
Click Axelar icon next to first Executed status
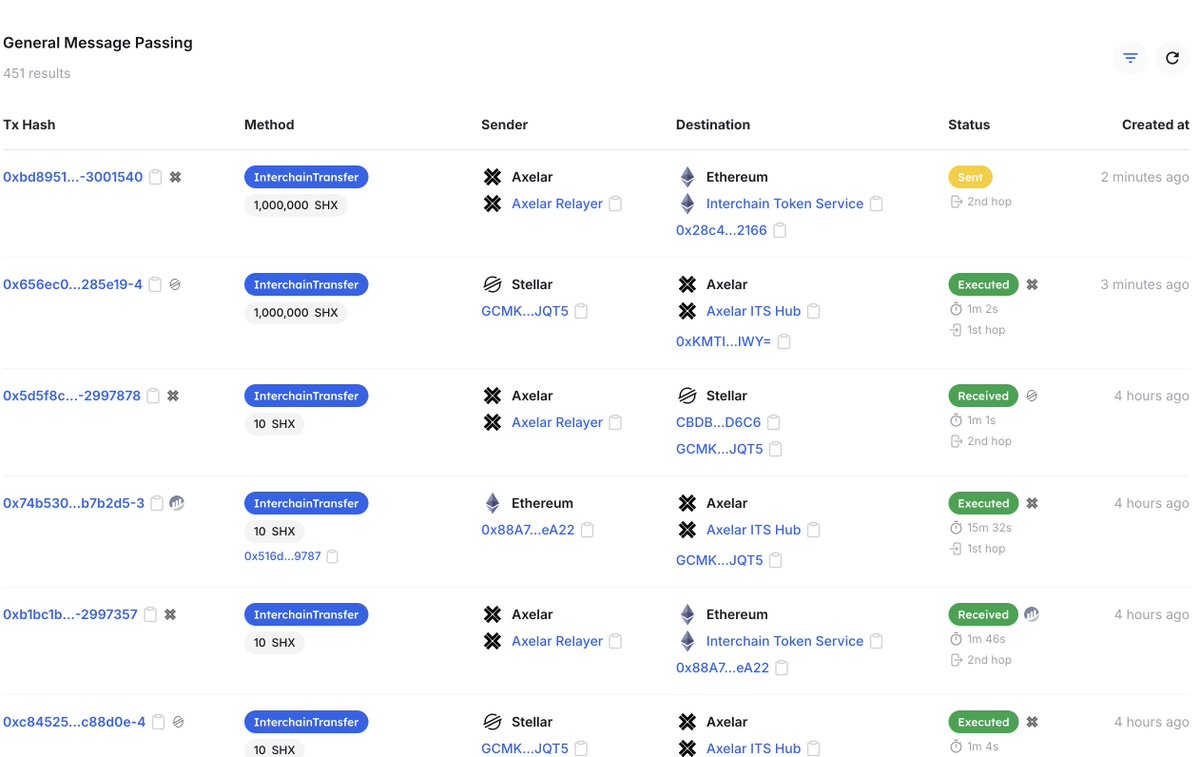[1032, 284]
